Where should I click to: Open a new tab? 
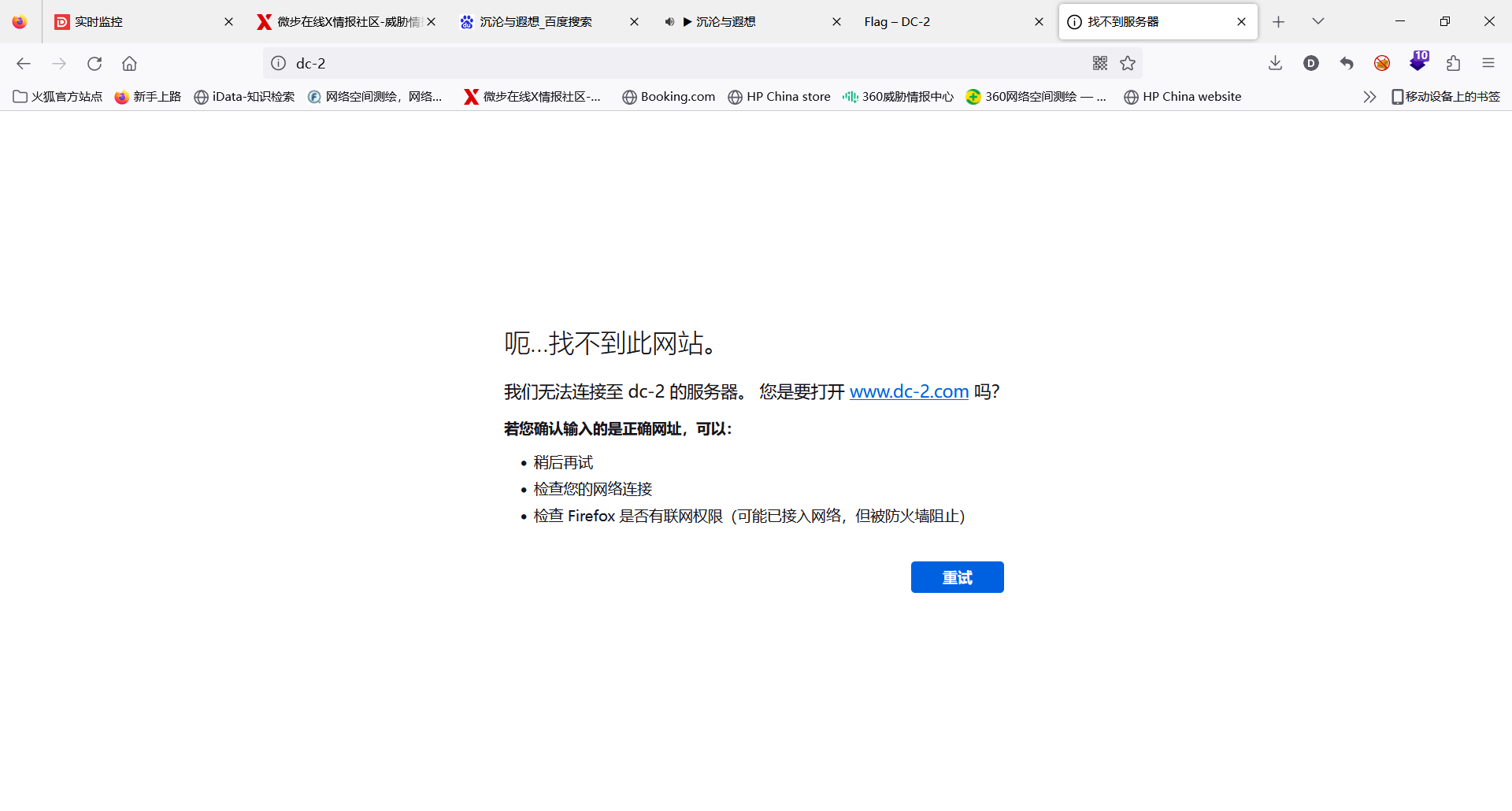point(1279,22)
